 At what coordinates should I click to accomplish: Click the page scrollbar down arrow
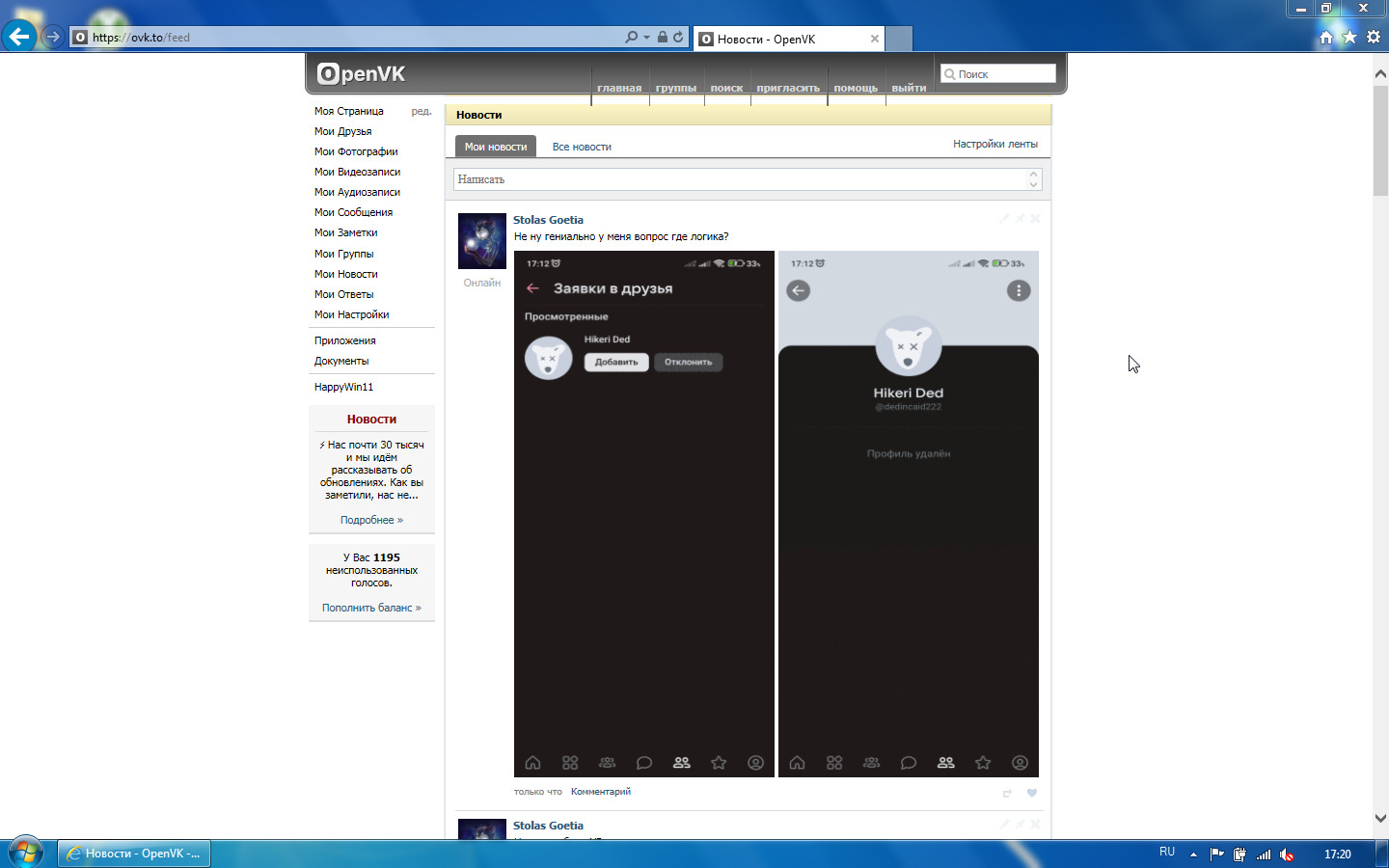point(1380,818)
